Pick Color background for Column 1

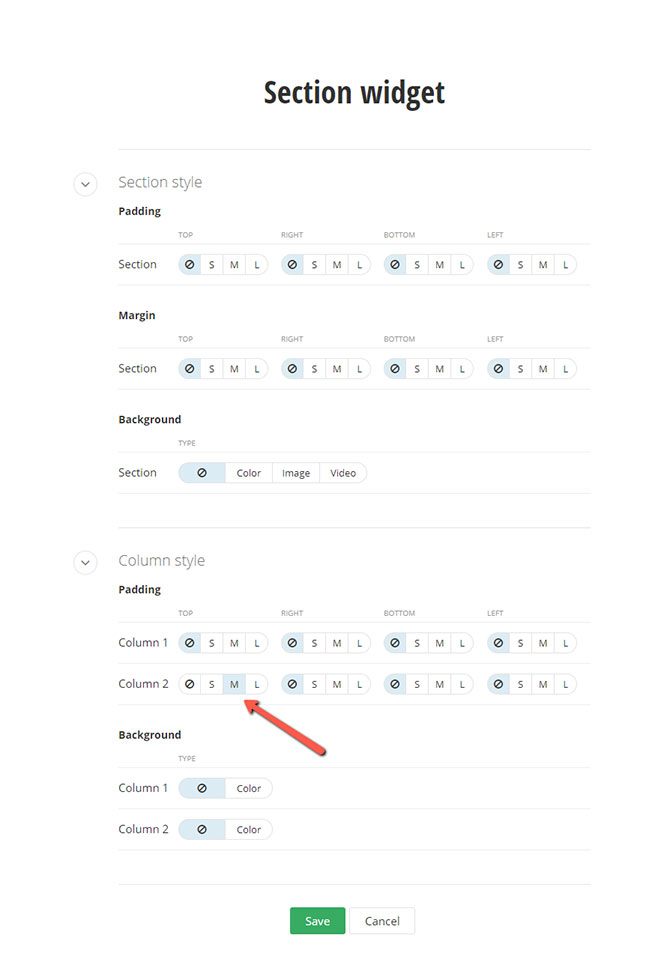249,789
